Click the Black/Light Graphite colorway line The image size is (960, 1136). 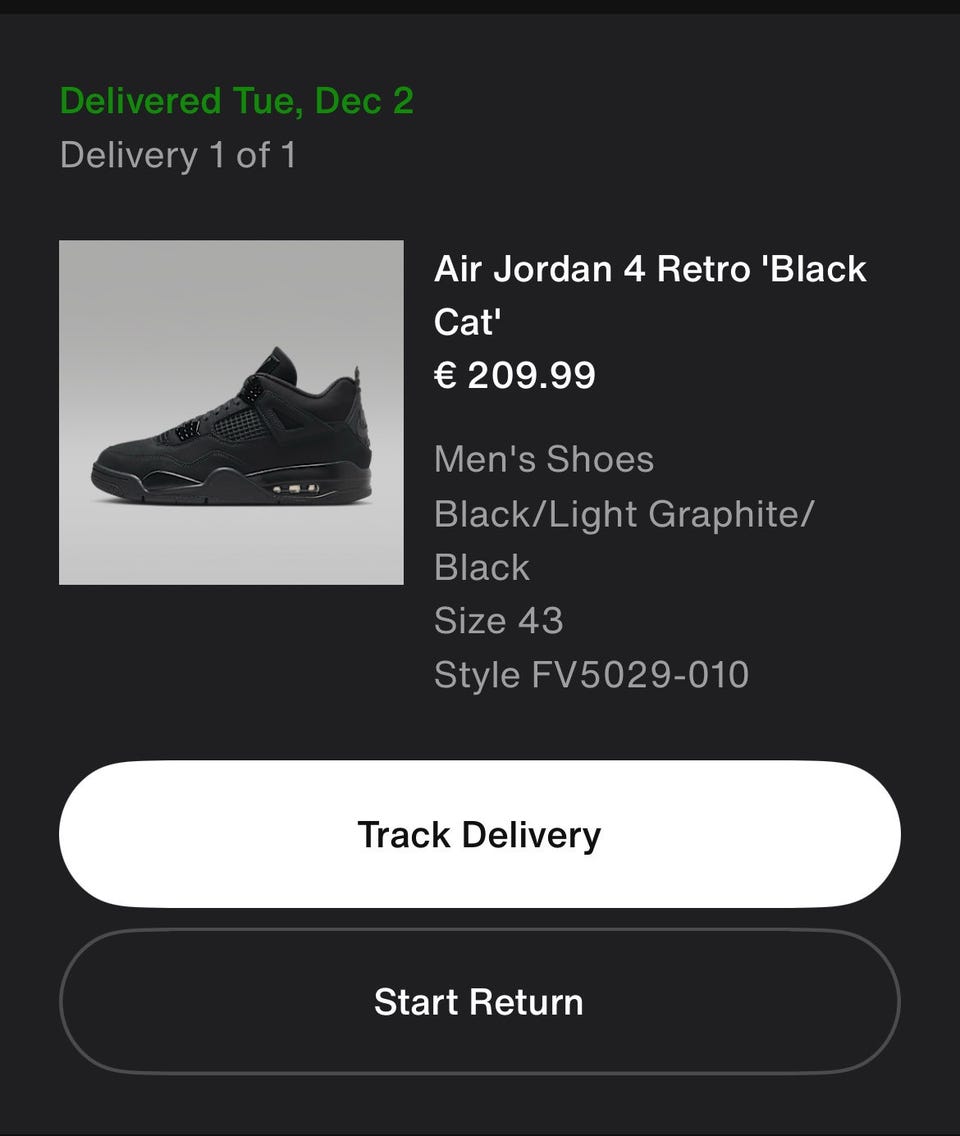coord(624,514)
